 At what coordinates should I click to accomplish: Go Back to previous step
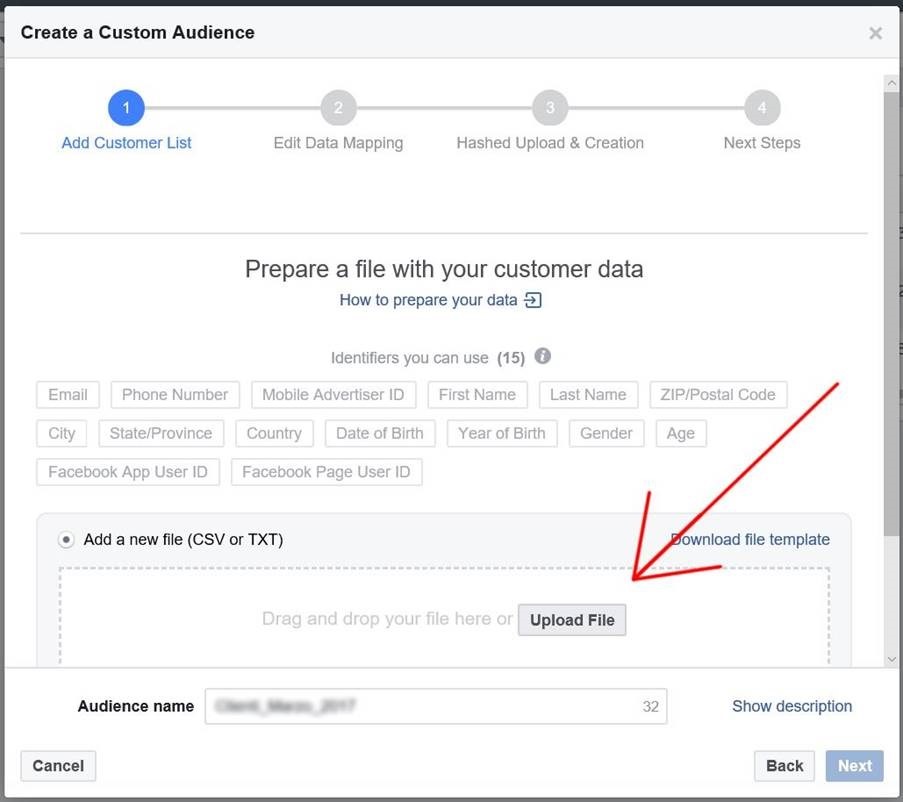(x=784, y=766)
